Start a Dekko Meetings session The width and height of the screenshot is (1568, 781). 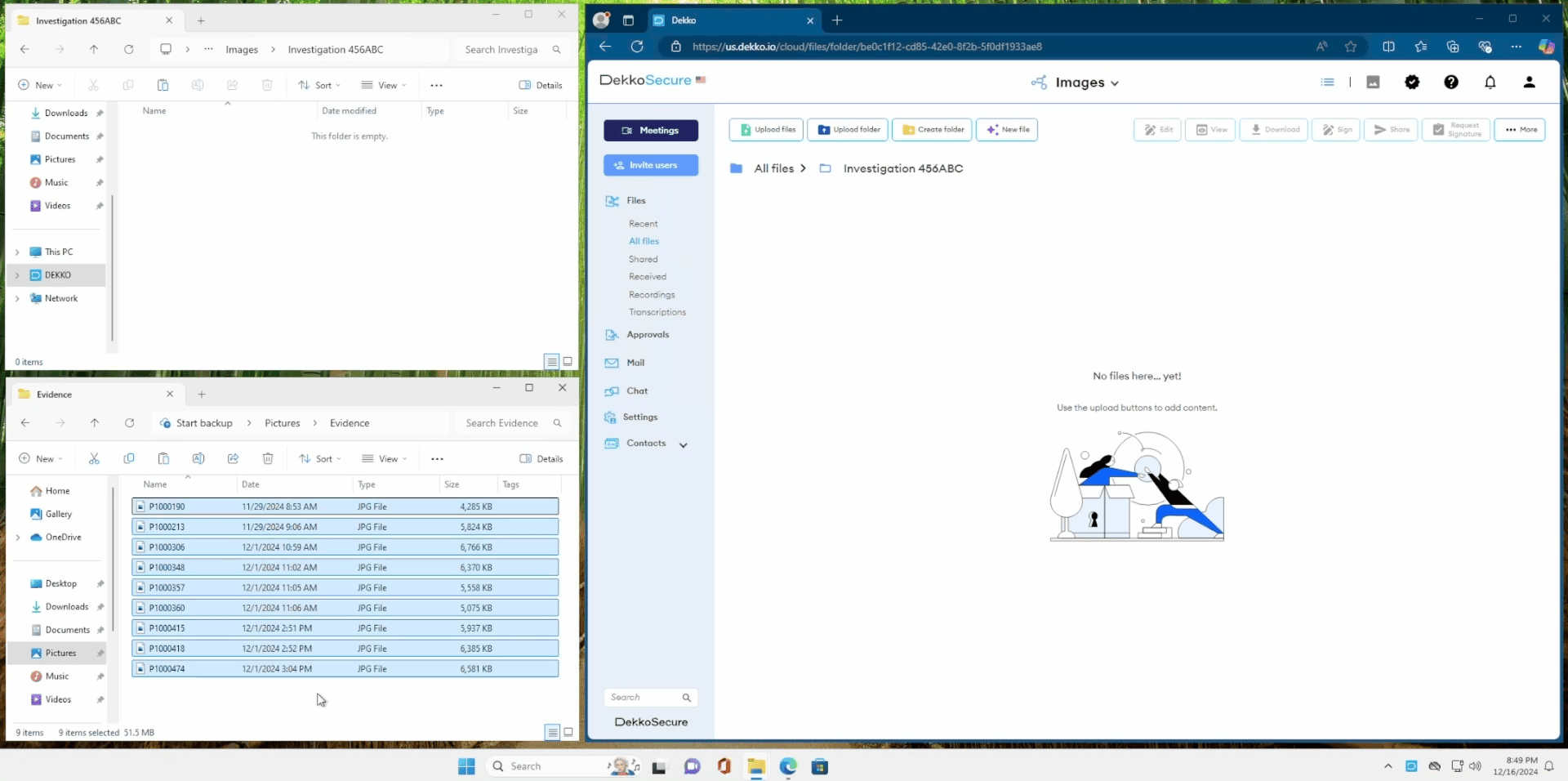(651, 131)
